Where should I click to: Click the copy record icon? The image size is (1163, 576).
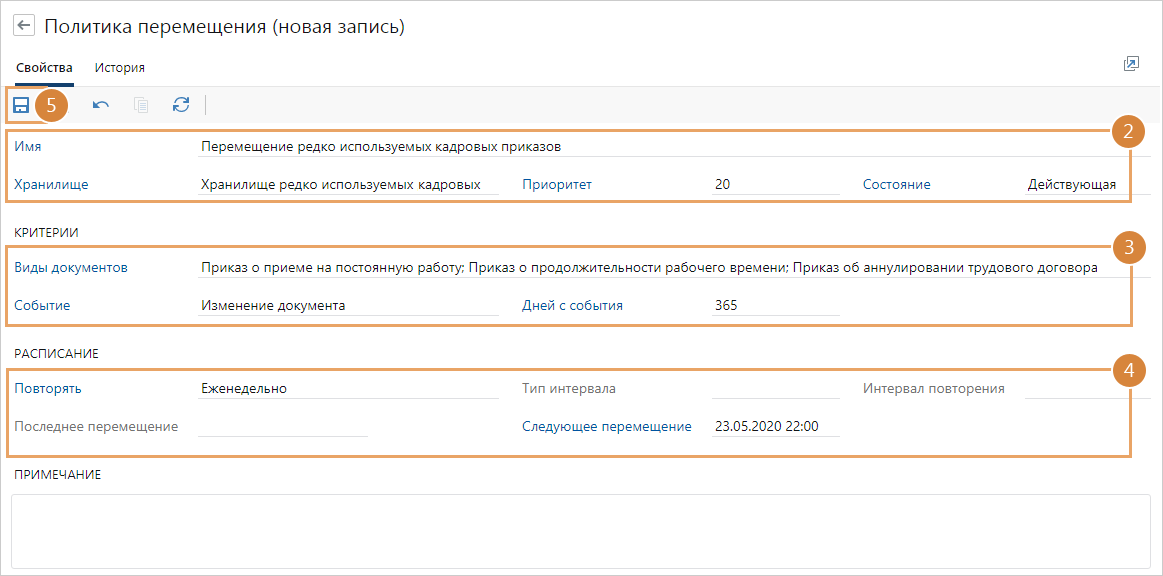(140, 105)
